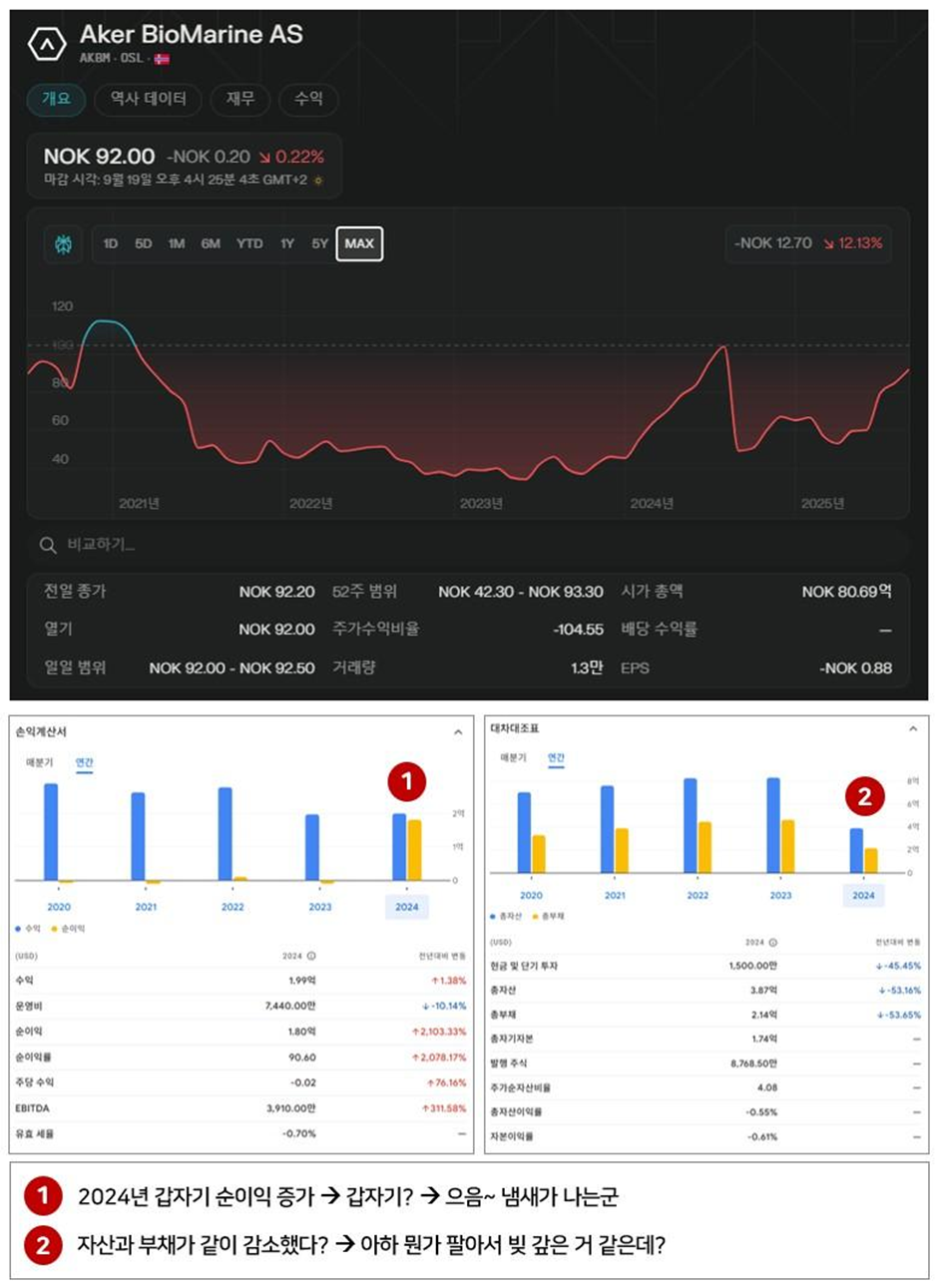Click the 52주 범위 value
Image resolution: width=938 pixels, height=1288 pixels.
point(521,592)
